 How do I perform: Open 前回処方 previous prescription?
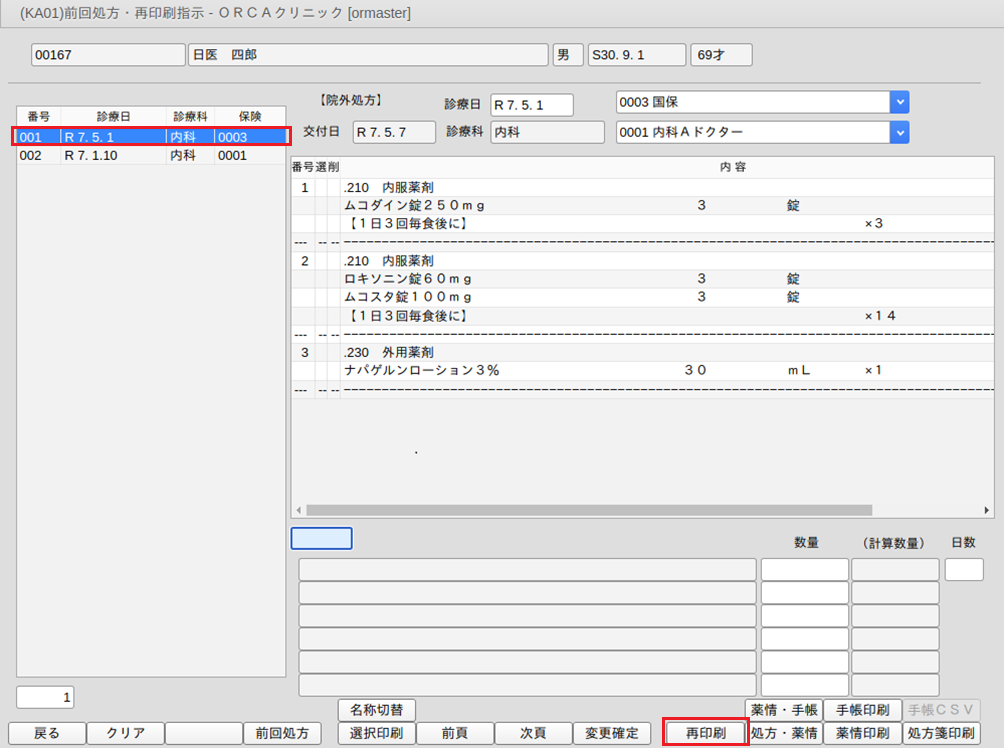point(282,733)
